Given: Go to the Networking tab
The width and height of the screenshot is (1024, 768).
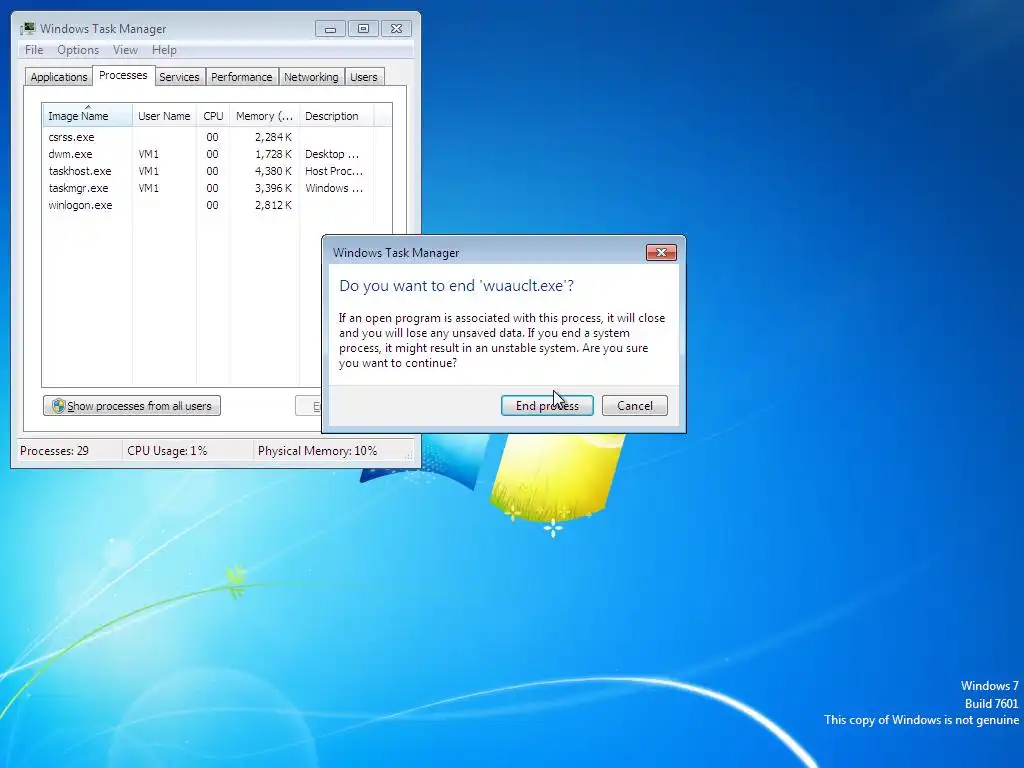Looking at the screenshot, I should pyautogui.click(x=311, y=77).
